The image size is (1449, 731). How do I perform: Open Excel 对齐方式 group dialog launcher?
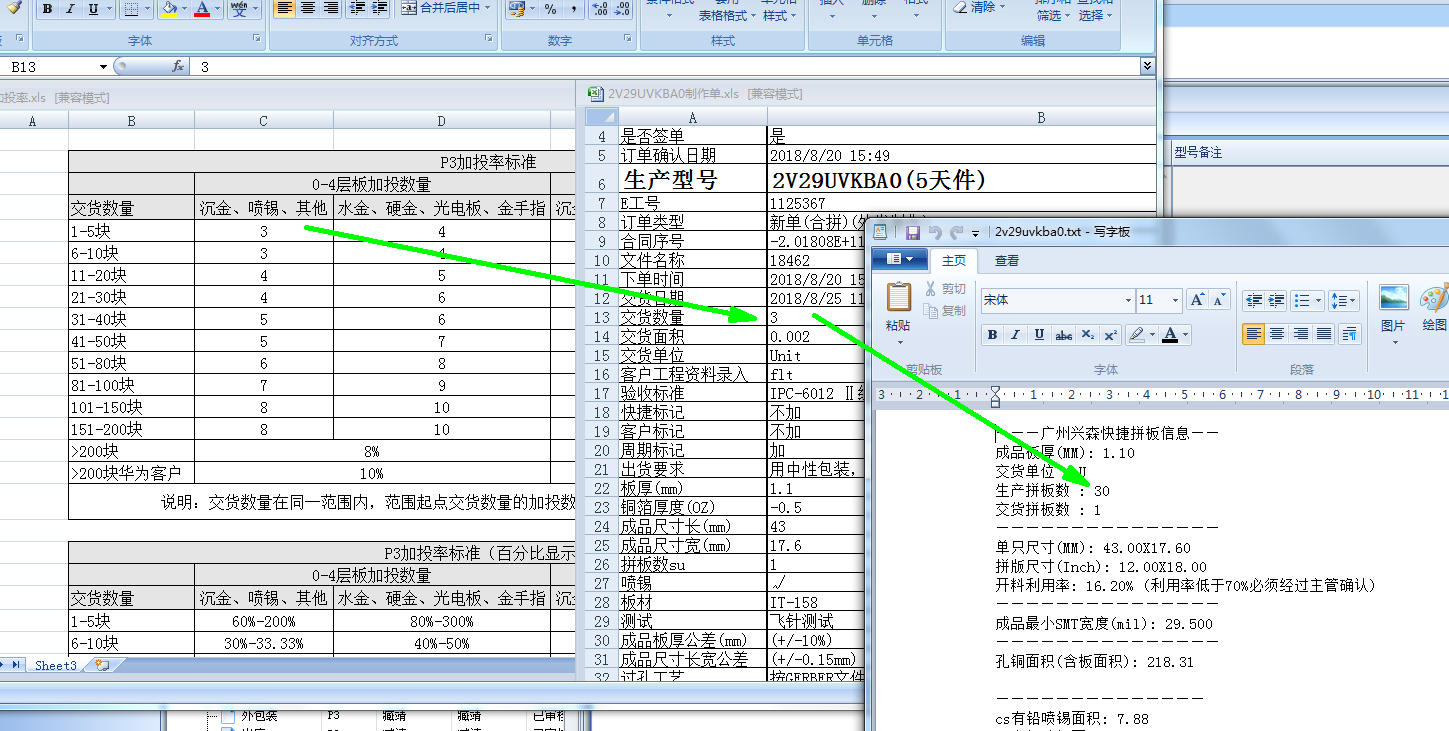point(489,40)
